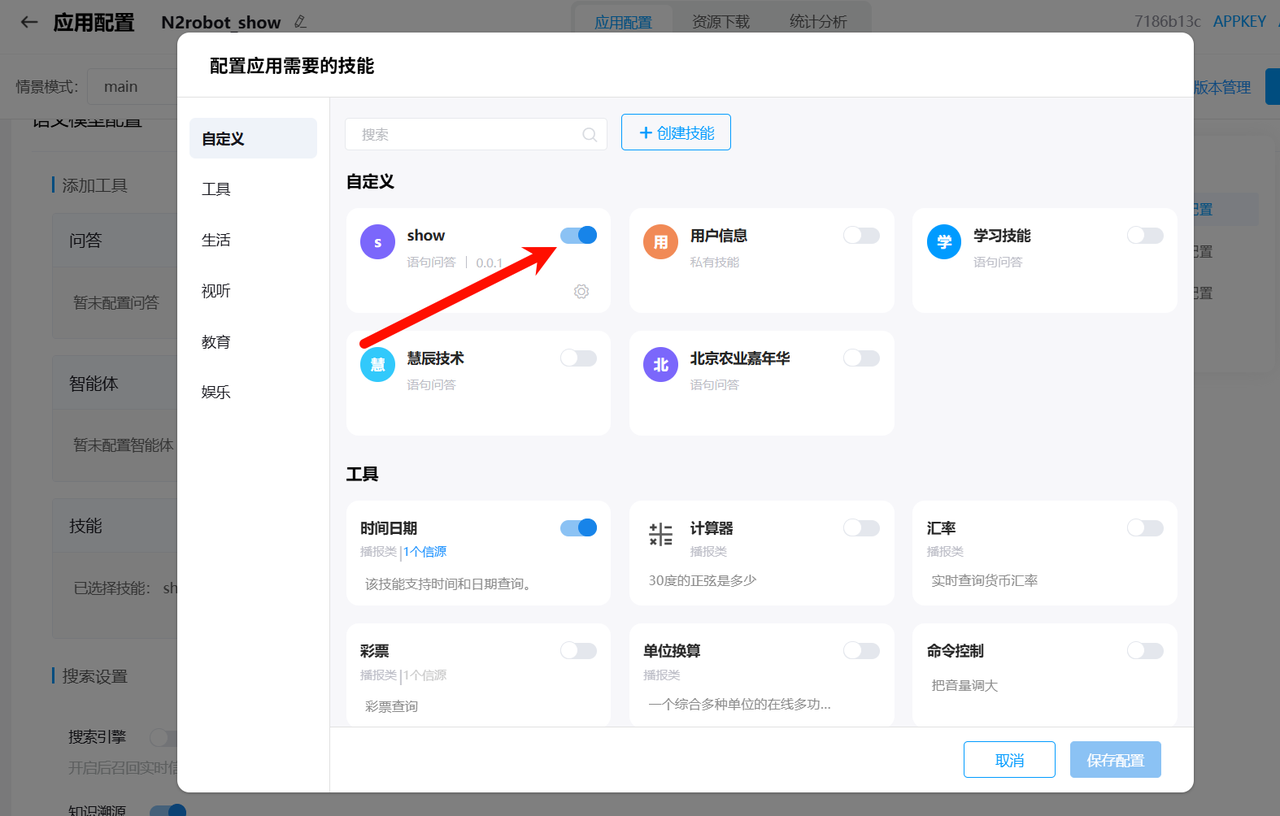Click the orange 用 avatar icon
This screenshot has width=1280, height=816.
click(660, 242)
